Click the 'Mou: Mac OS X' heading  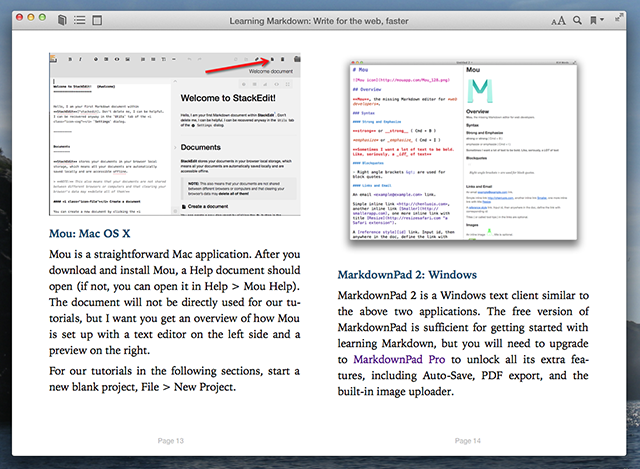point(89,233)
